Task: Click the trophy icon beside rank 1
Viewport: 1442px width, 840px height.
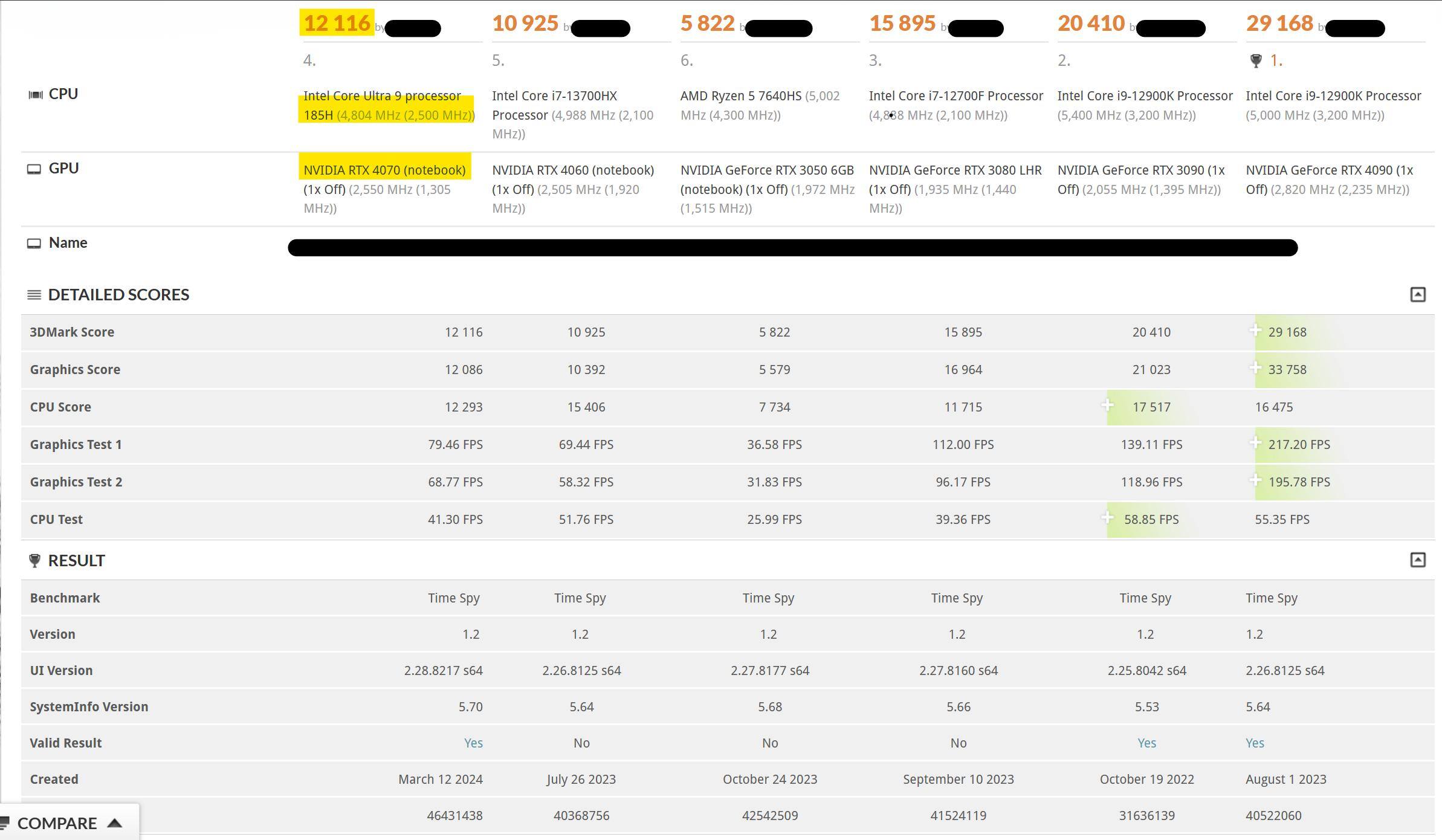Action: pyautogui.click(x=1256, y=60)
